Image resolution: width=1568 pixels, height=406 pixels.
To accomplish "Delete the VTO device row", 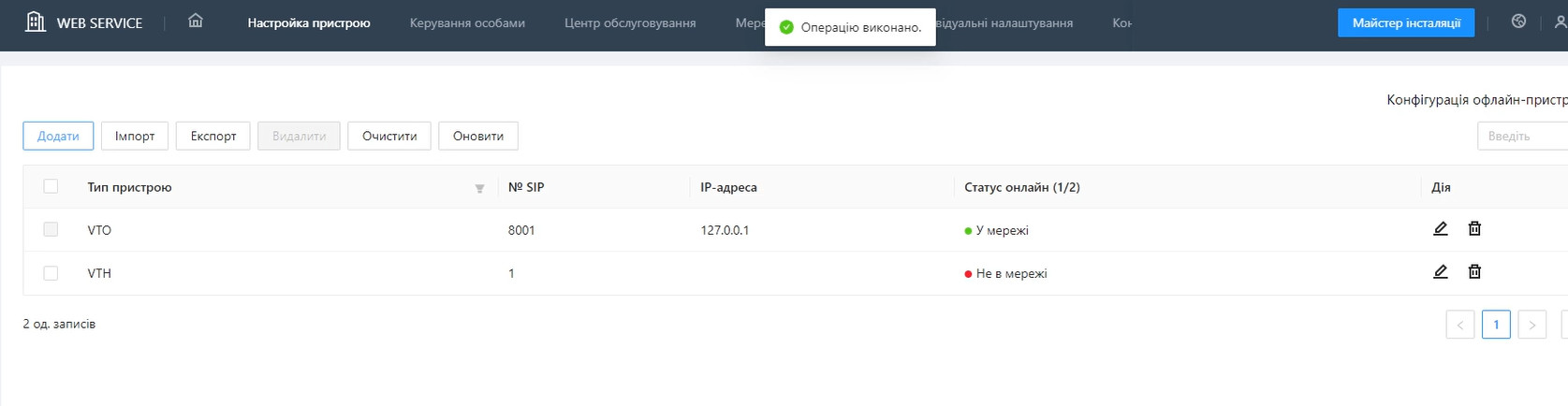I will coord(1474,229).
